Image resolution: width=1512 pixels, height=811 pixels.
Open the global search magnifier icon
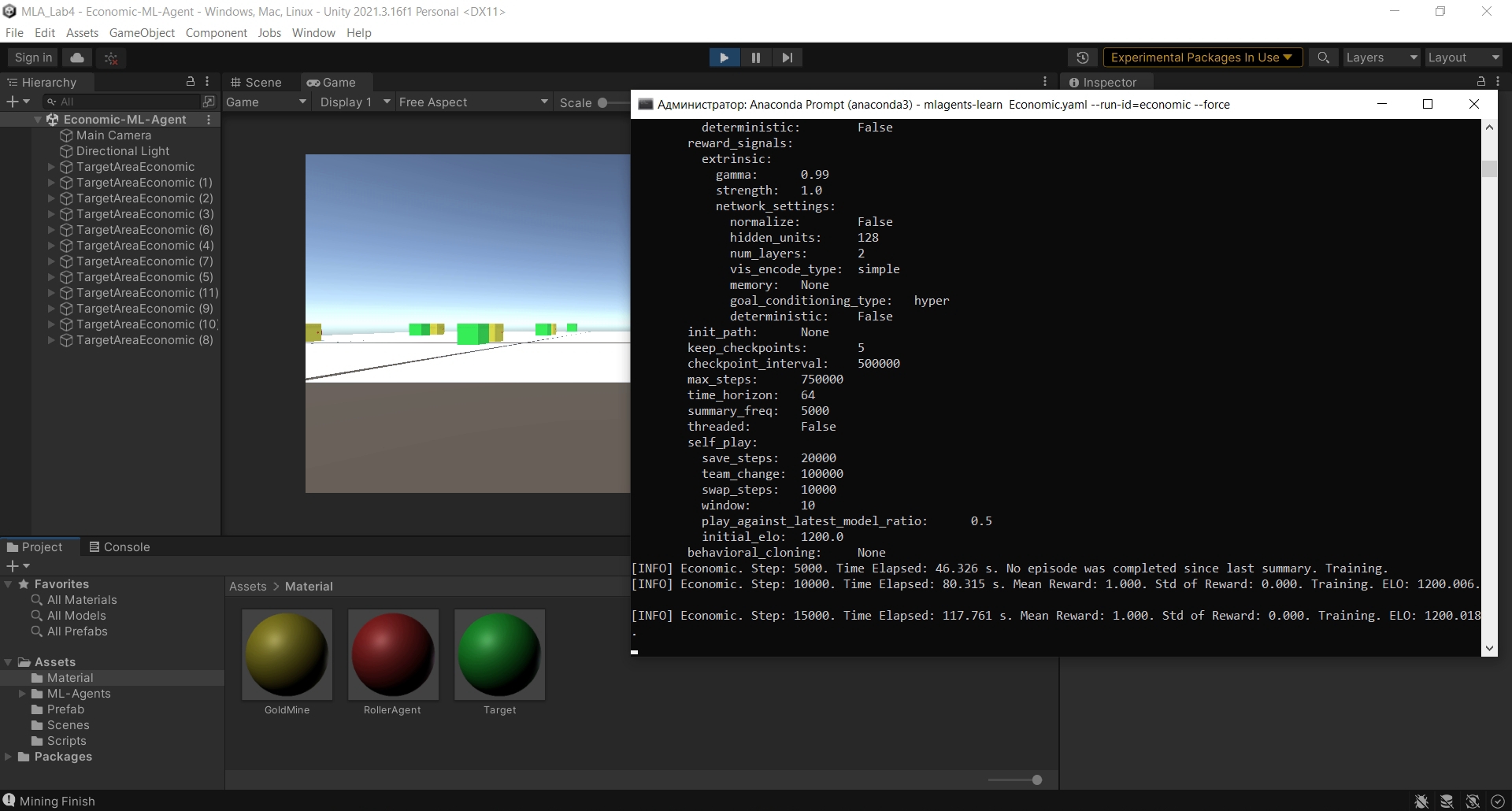(1324, 57)
